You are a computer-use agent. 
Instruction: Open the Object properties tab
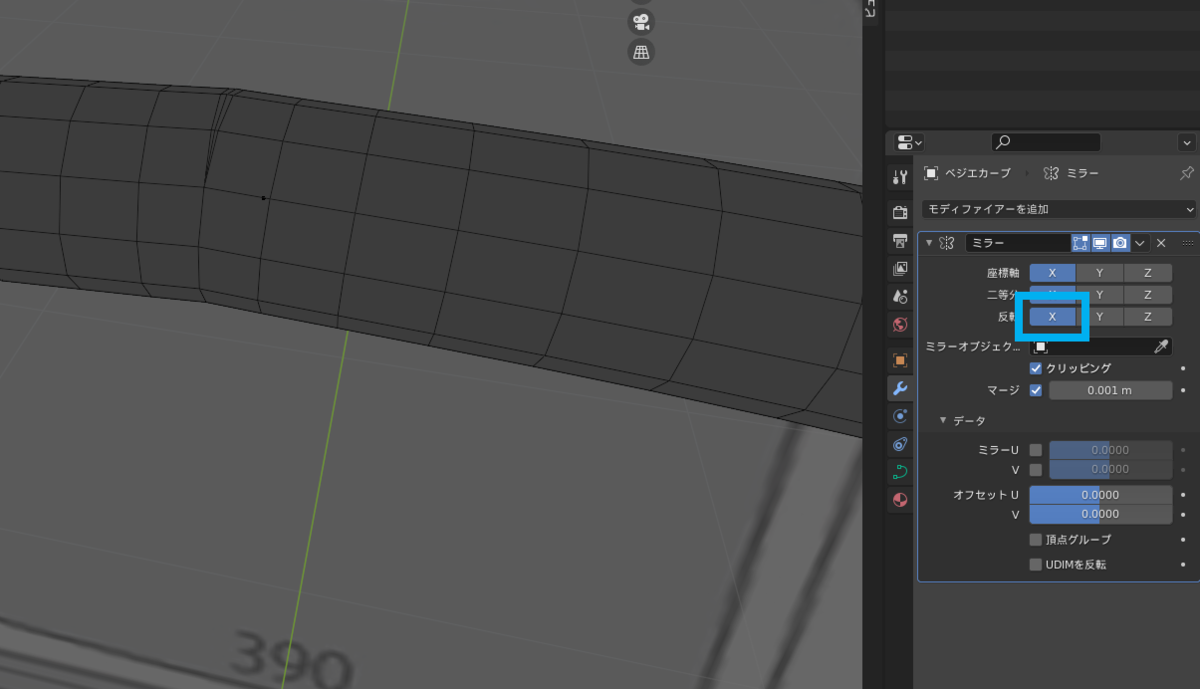900,360
